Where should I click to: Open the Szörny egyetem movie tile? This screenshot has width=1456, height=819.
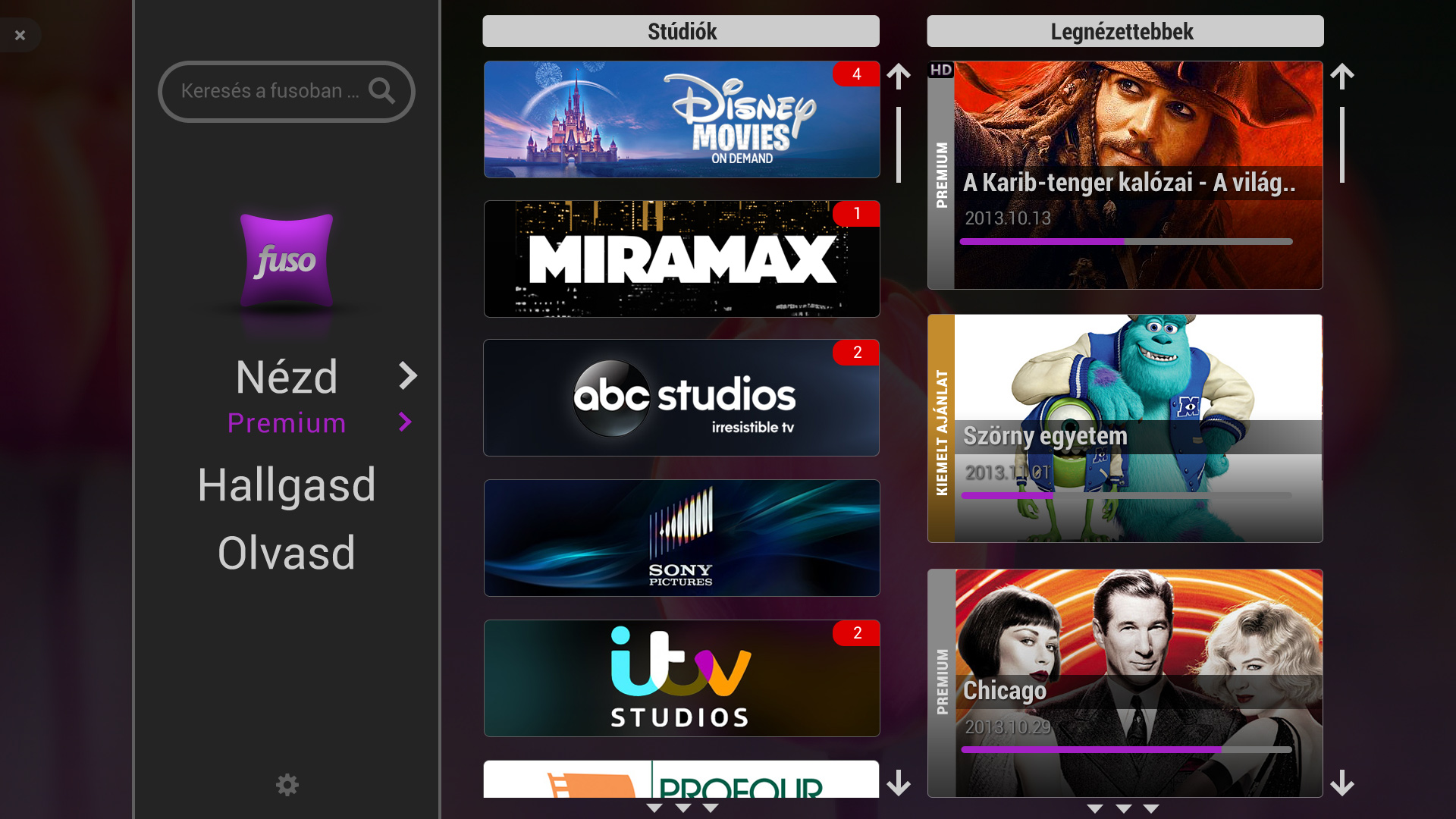1125,428
